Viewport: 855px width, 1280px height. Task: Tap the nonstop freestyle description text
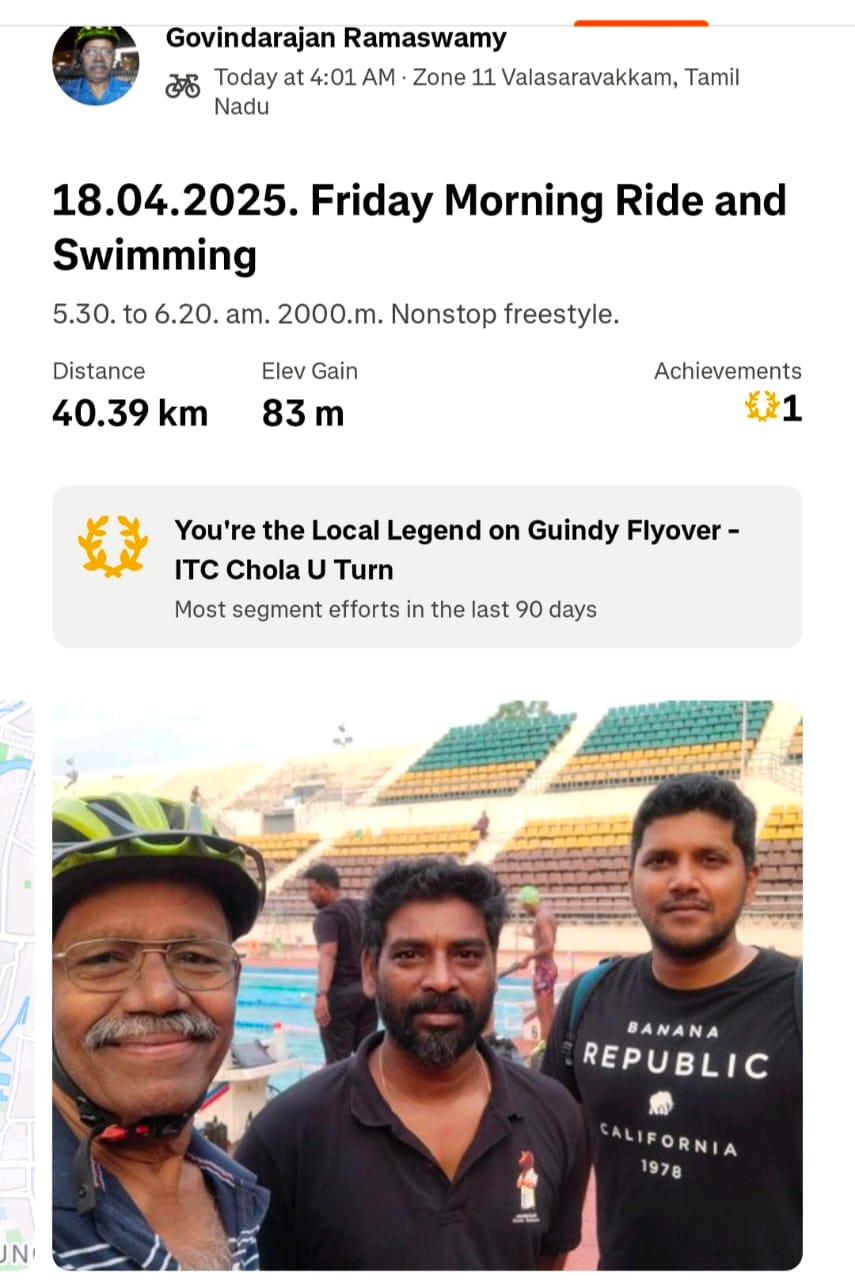[336, 314]
